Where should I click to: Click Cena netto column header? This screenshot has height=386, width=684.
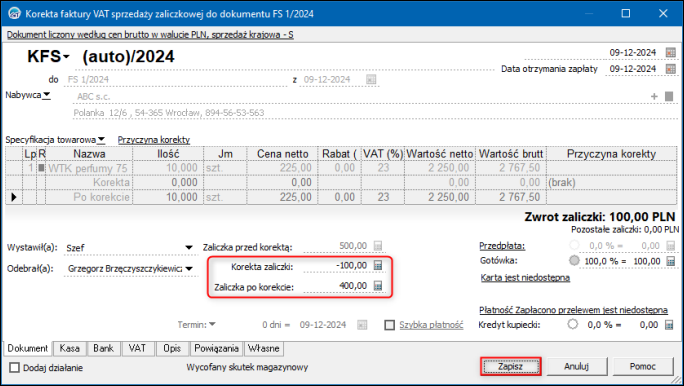point(282,154)
